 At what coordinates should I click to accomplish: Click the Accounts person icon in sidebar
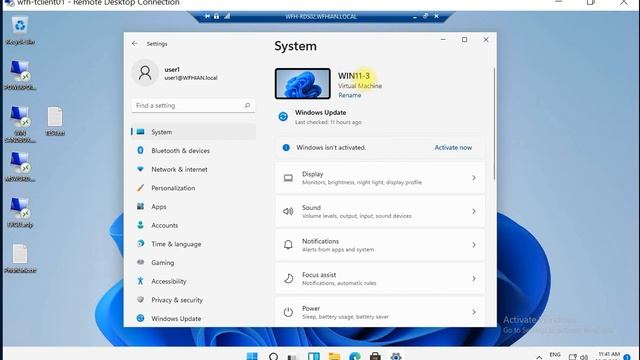(140, 225)
